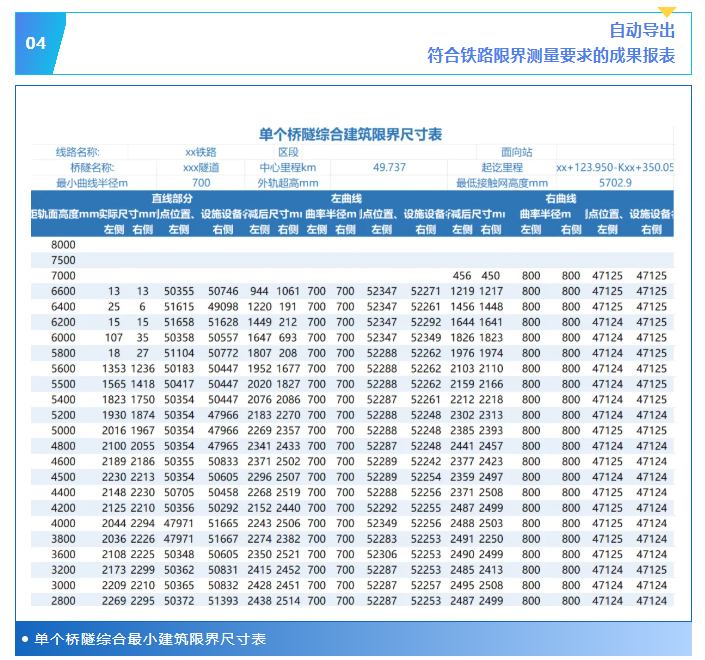Select value 2016 in the 5000 row
705x660 pixels.
[114, 430]
